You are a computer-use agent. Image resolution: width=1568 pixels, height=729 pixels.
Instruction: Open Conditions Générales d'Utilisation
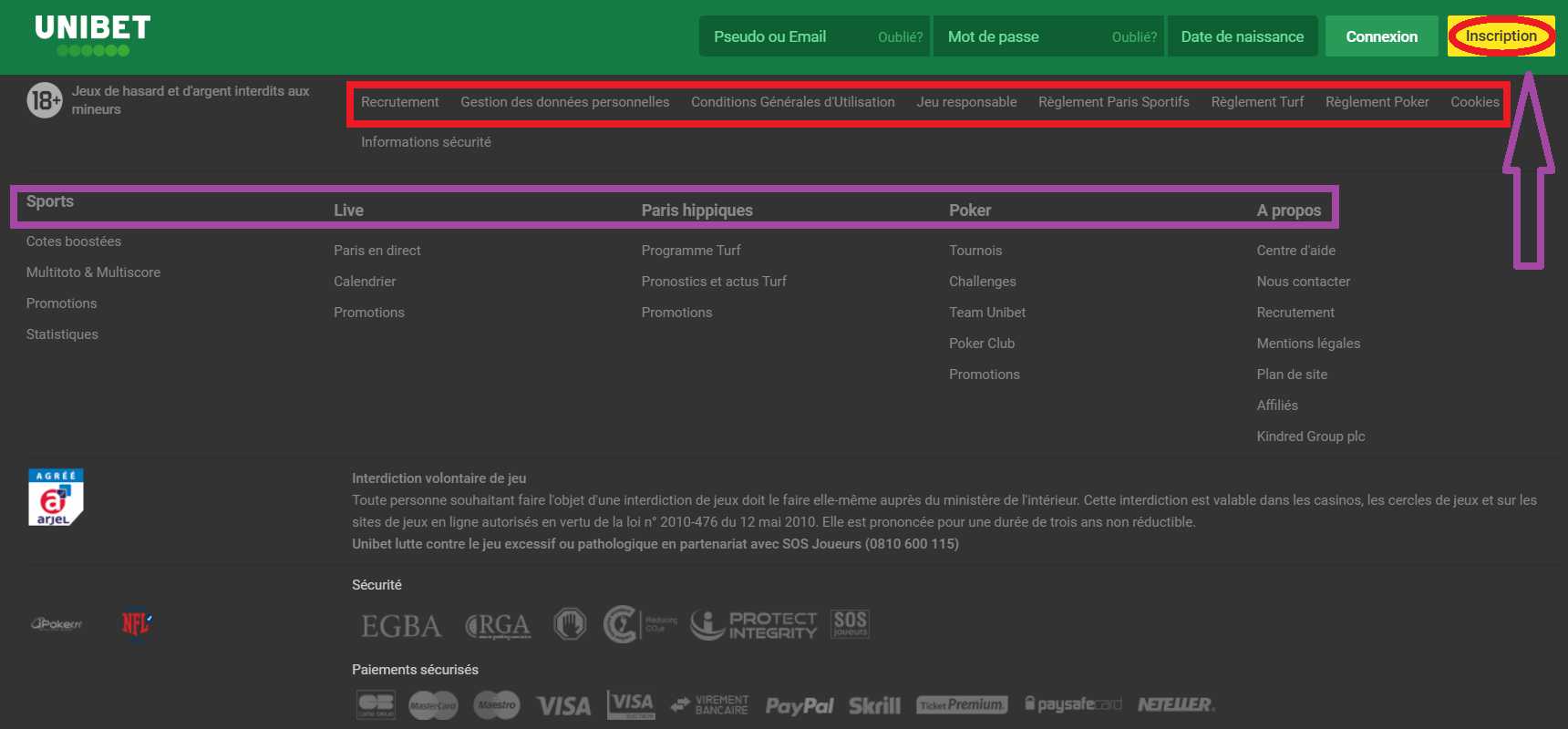tap(793, 102)
